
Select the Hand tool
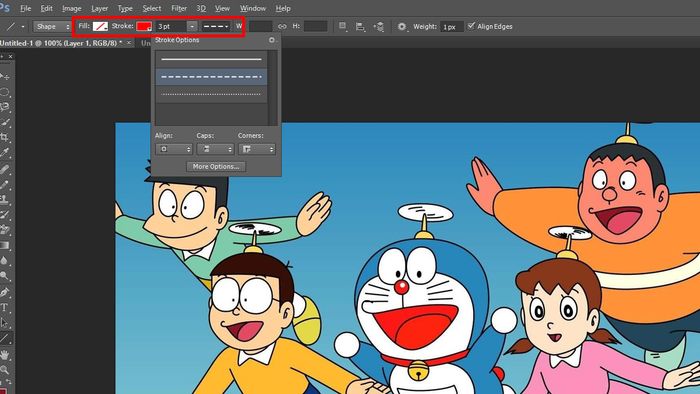[x=4, y=355]
